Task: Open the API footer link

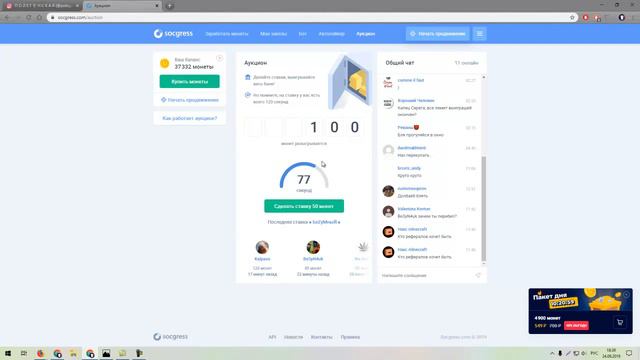Action: [272, 337]
